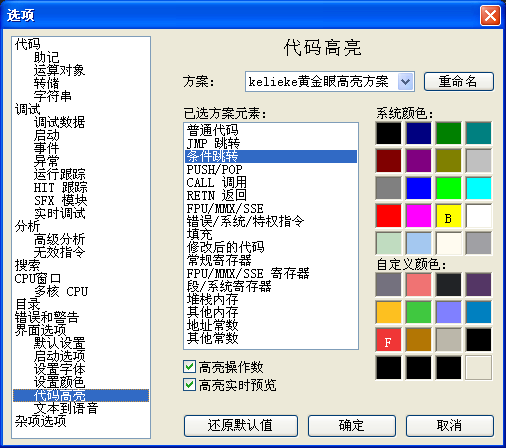Close the 选项 dialog

pyautogui.click(x=490, y=15)
